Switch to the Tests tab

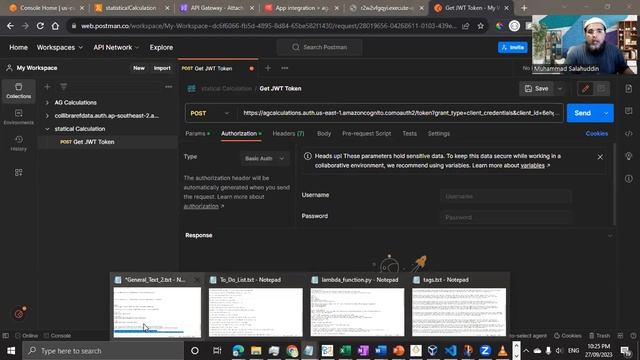point(409,133)
